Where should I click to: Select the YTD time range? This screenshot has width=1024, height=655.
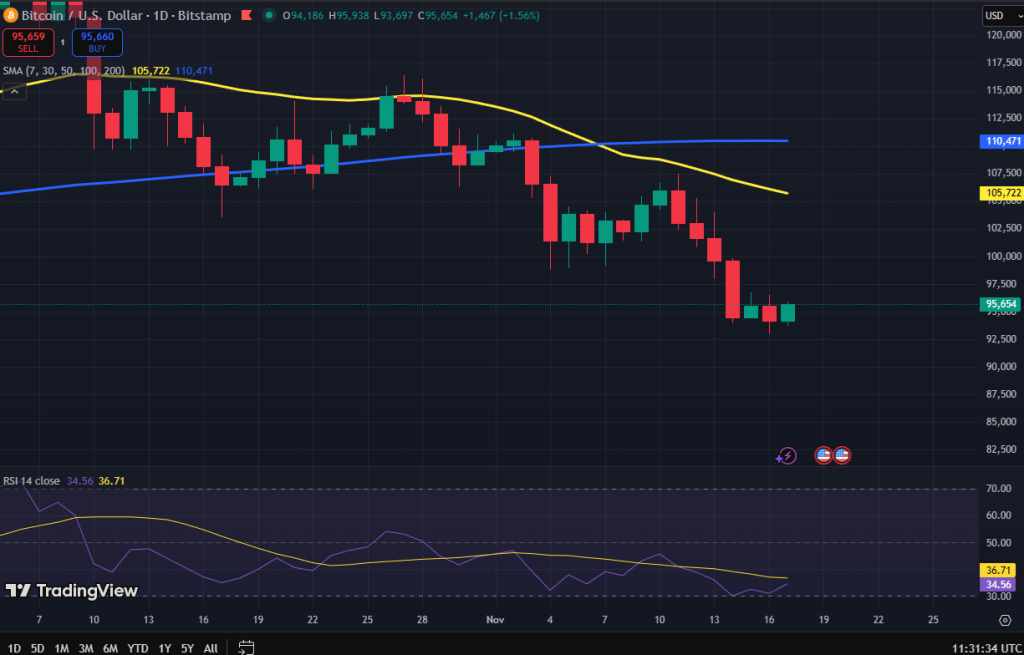pos(137,648)
